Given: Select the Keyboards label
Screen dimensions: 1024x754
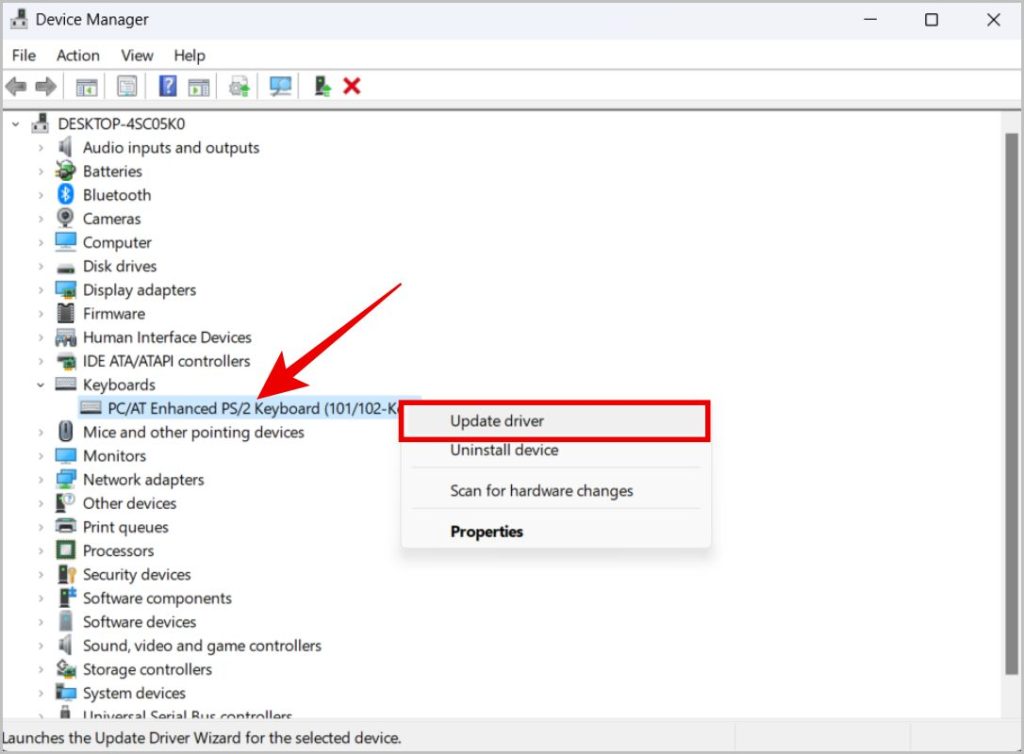Looking at the screenshot, I should click(x=119, y=385).
